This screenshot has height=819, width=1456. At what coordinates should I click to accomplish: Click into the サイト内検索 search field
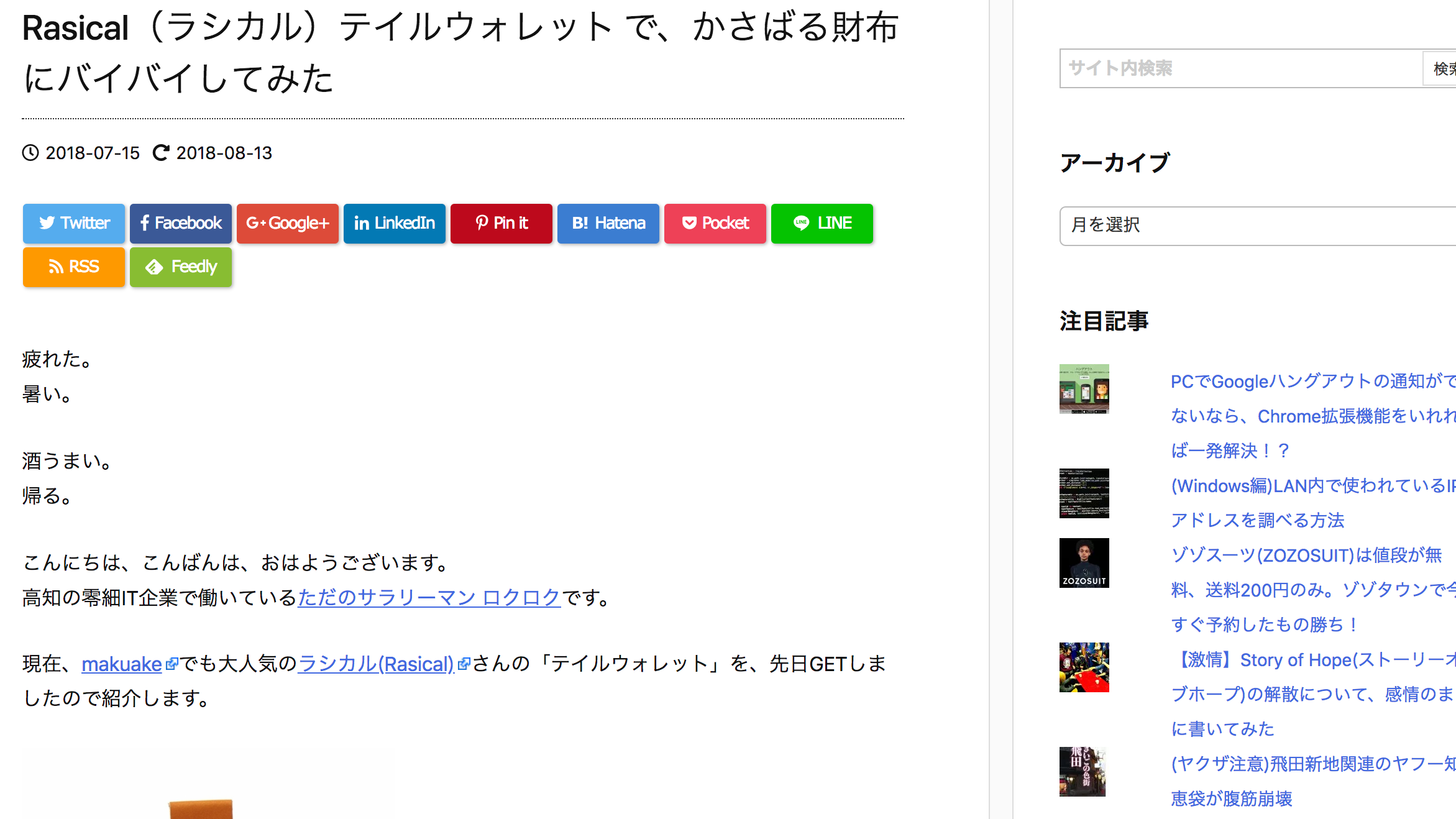click(1240, 68)
